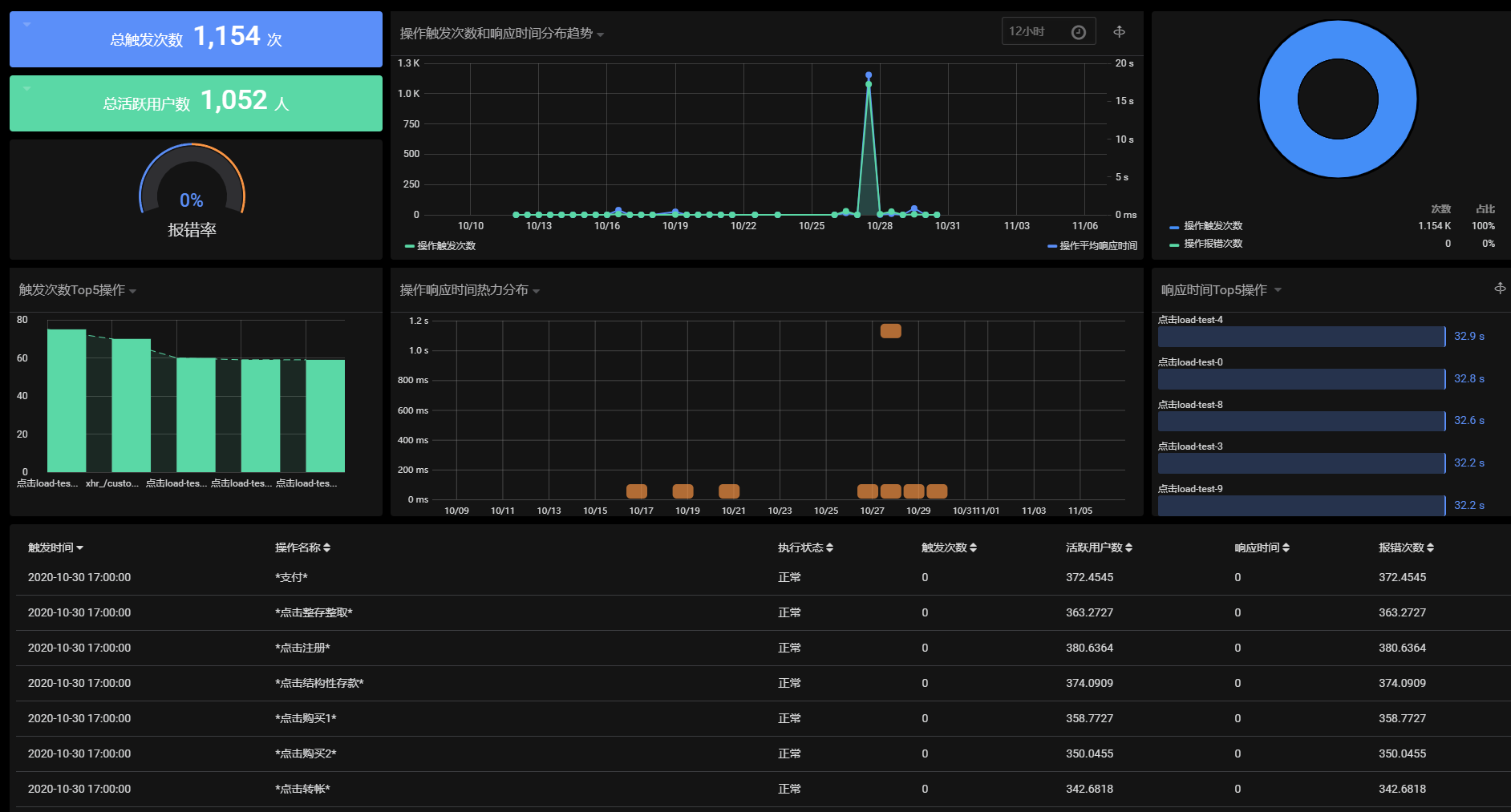
Task: Click the 12小时 time range input field
Action: (x=1035, y=32)
